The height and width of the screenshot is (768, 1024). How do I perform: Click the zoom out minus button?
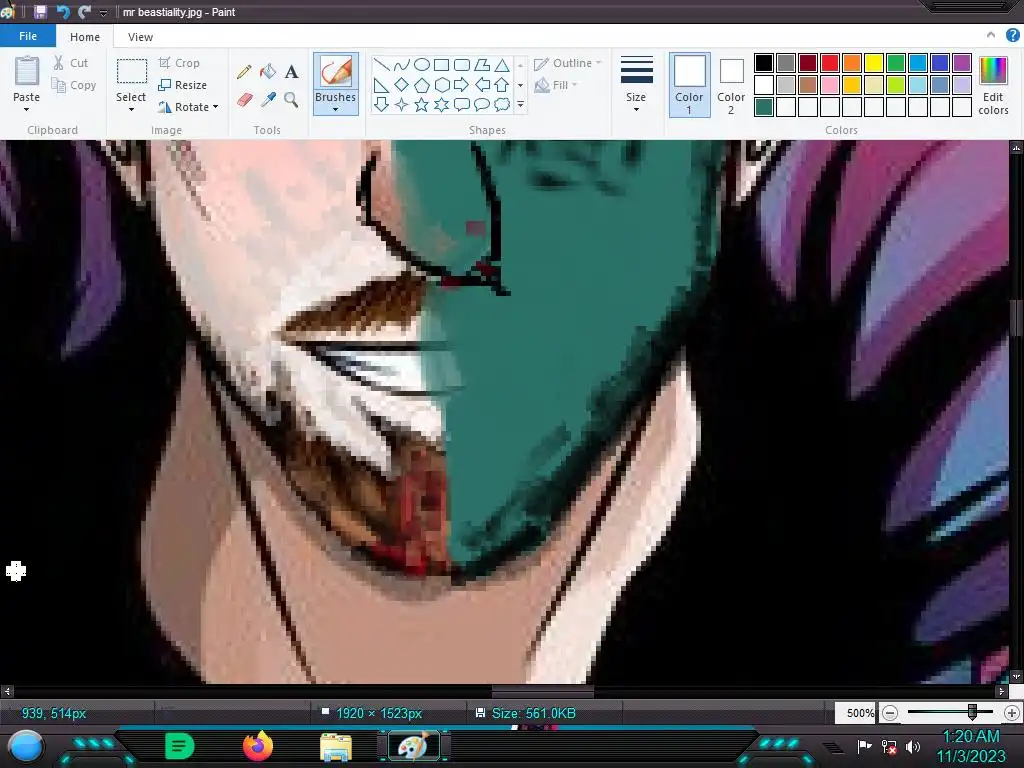889,712
